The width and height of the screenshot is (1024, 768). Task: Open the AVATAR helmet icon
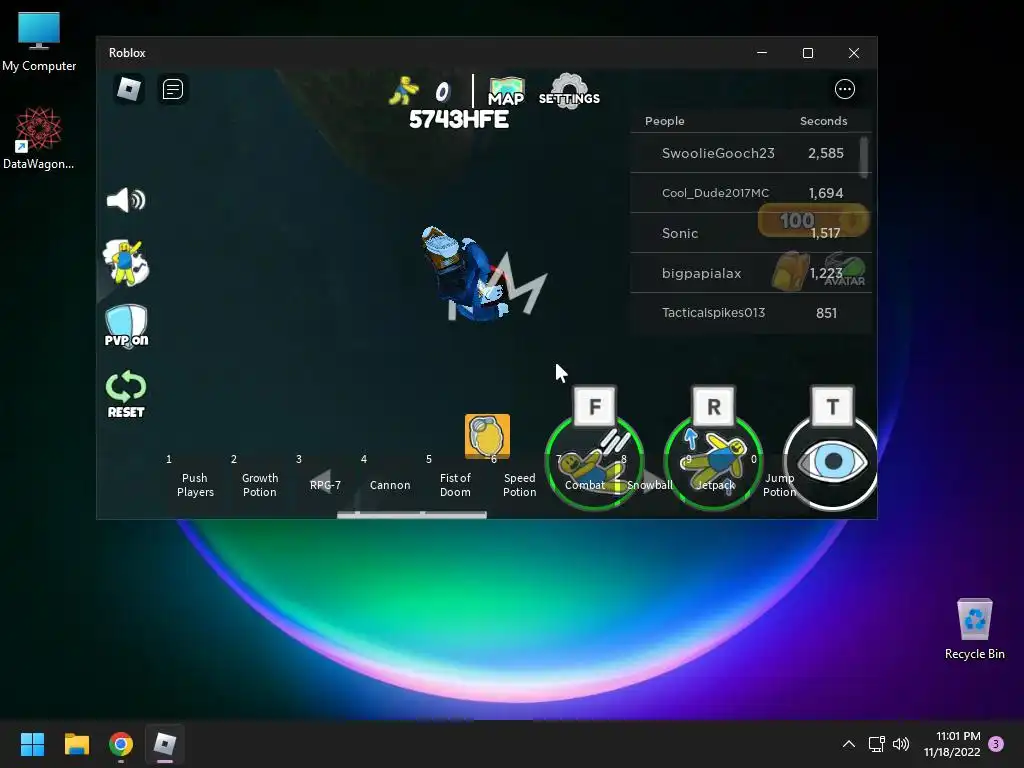(x=845, y=270)
